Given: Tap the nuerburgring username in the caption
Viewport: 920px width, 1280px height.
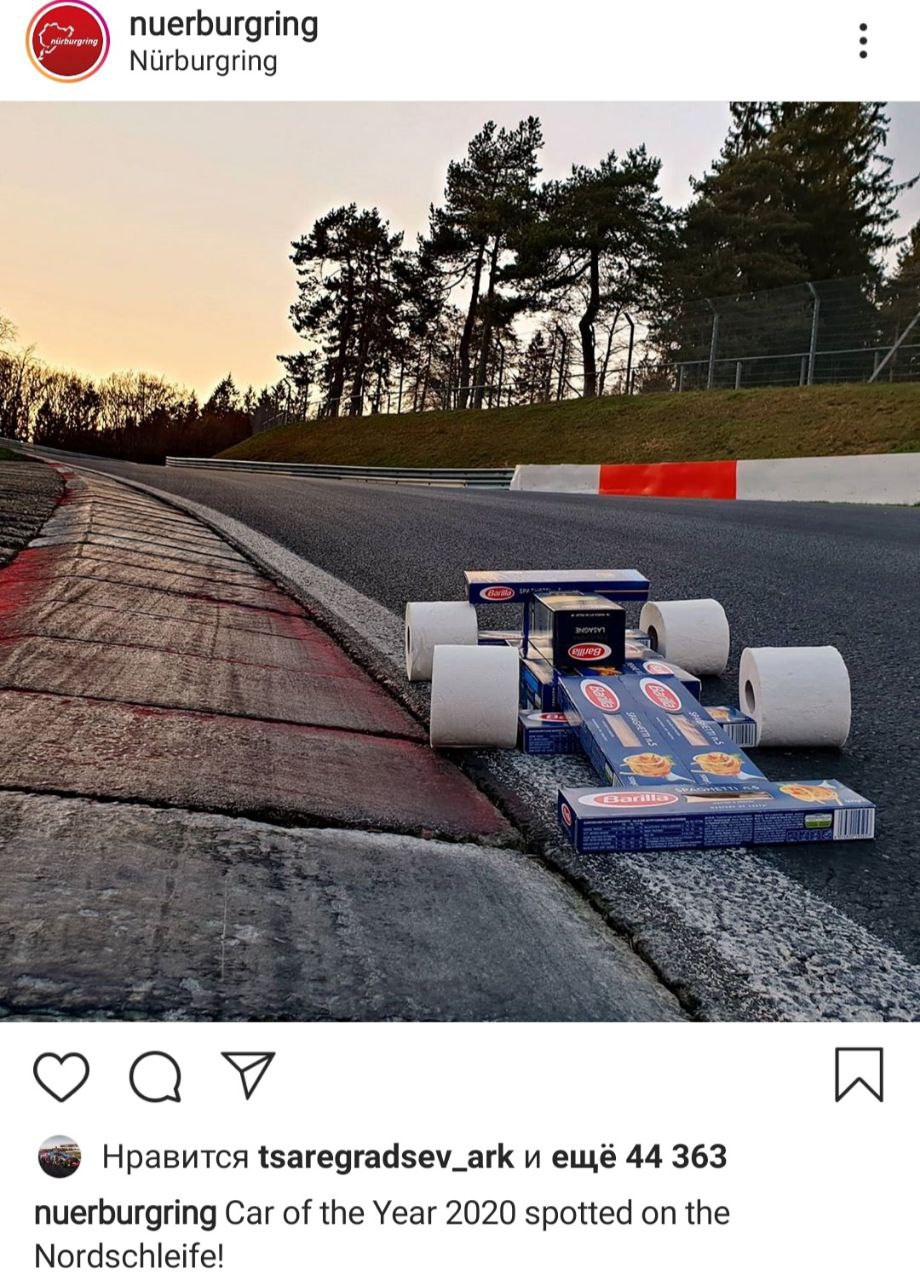Looking at the screenshot, I should coord(125,1214).
